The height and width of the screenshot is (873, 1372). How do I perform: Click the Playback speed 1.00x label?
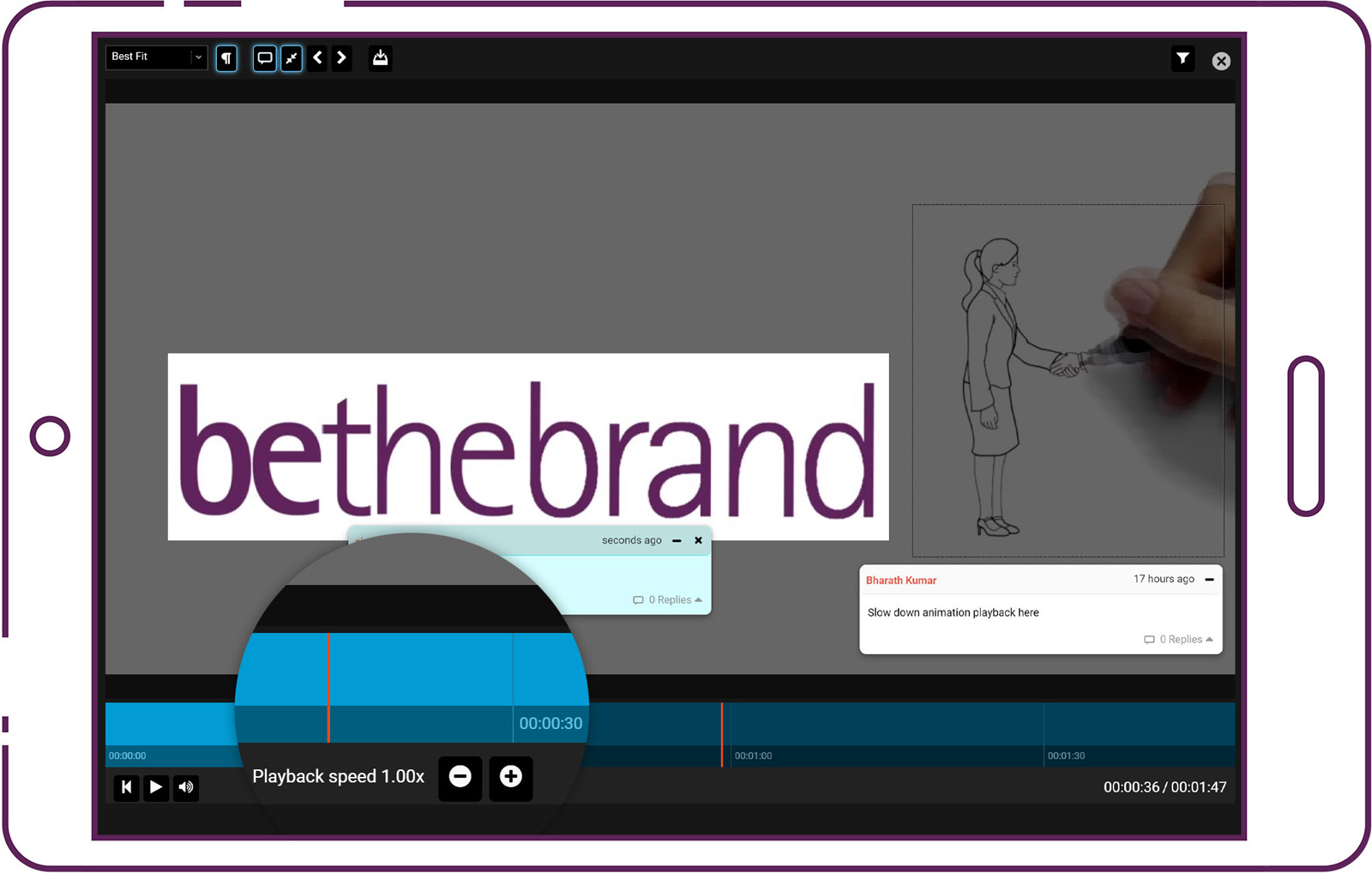(338, 777)
